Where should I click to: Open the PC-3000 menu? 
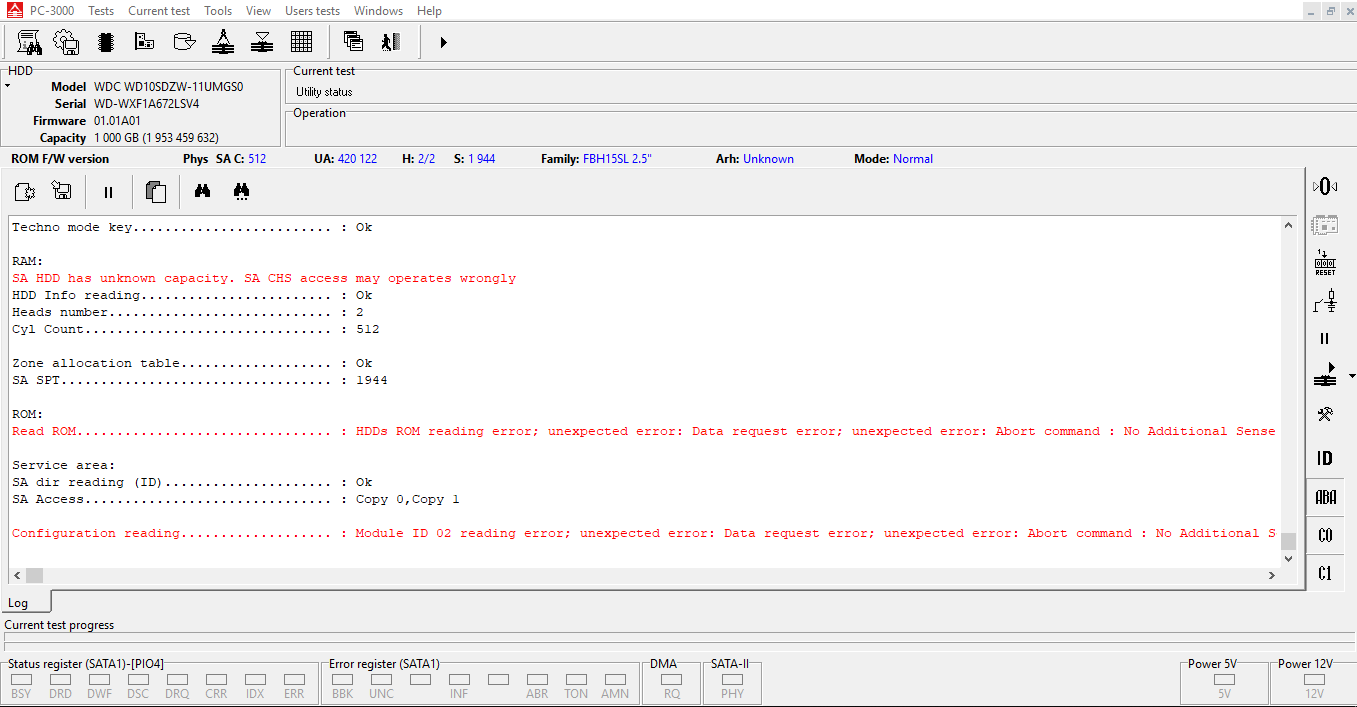[53, 11]
